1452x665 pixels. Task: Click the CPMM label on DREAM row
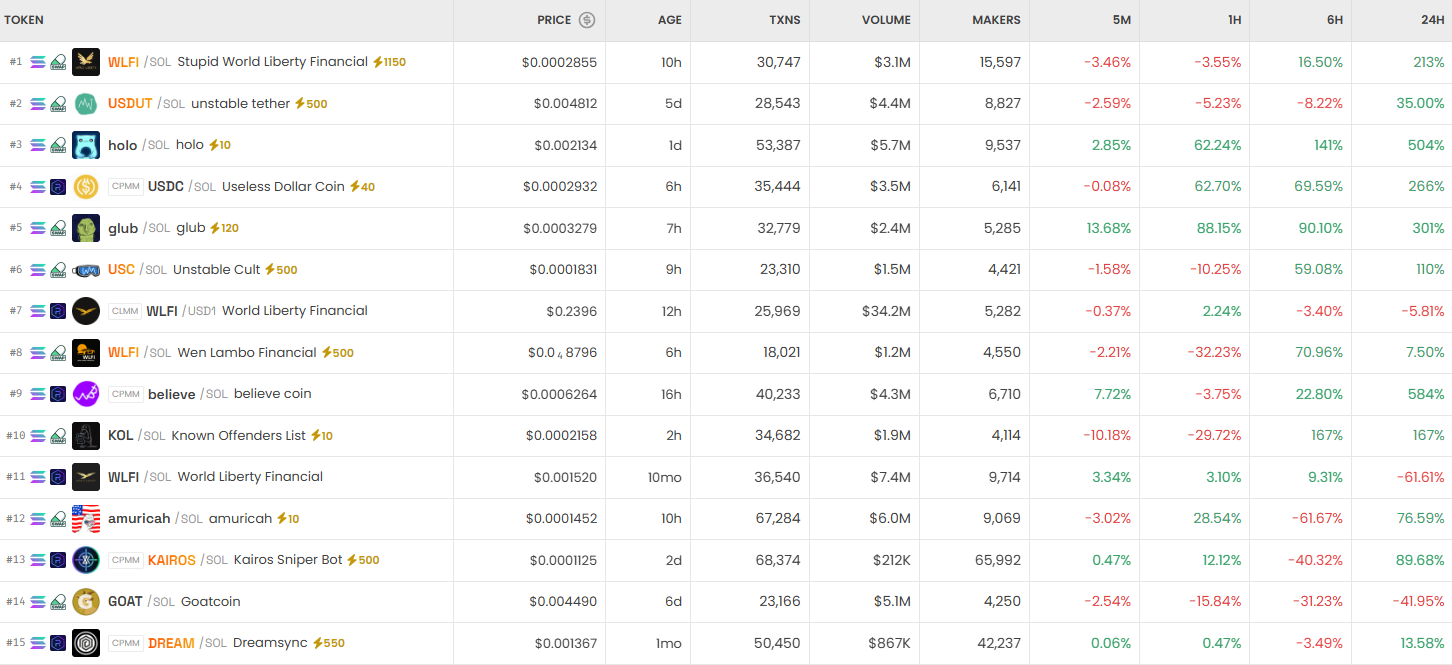(125, 643)
